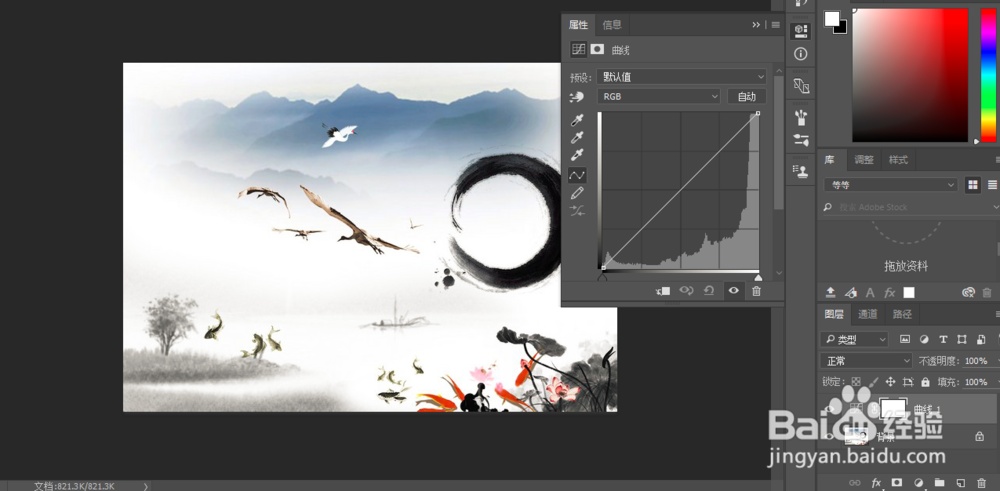Screen dimensions: 1000x491
Task: Click the status bar arrow beside 文档 size
Action: 145,486
